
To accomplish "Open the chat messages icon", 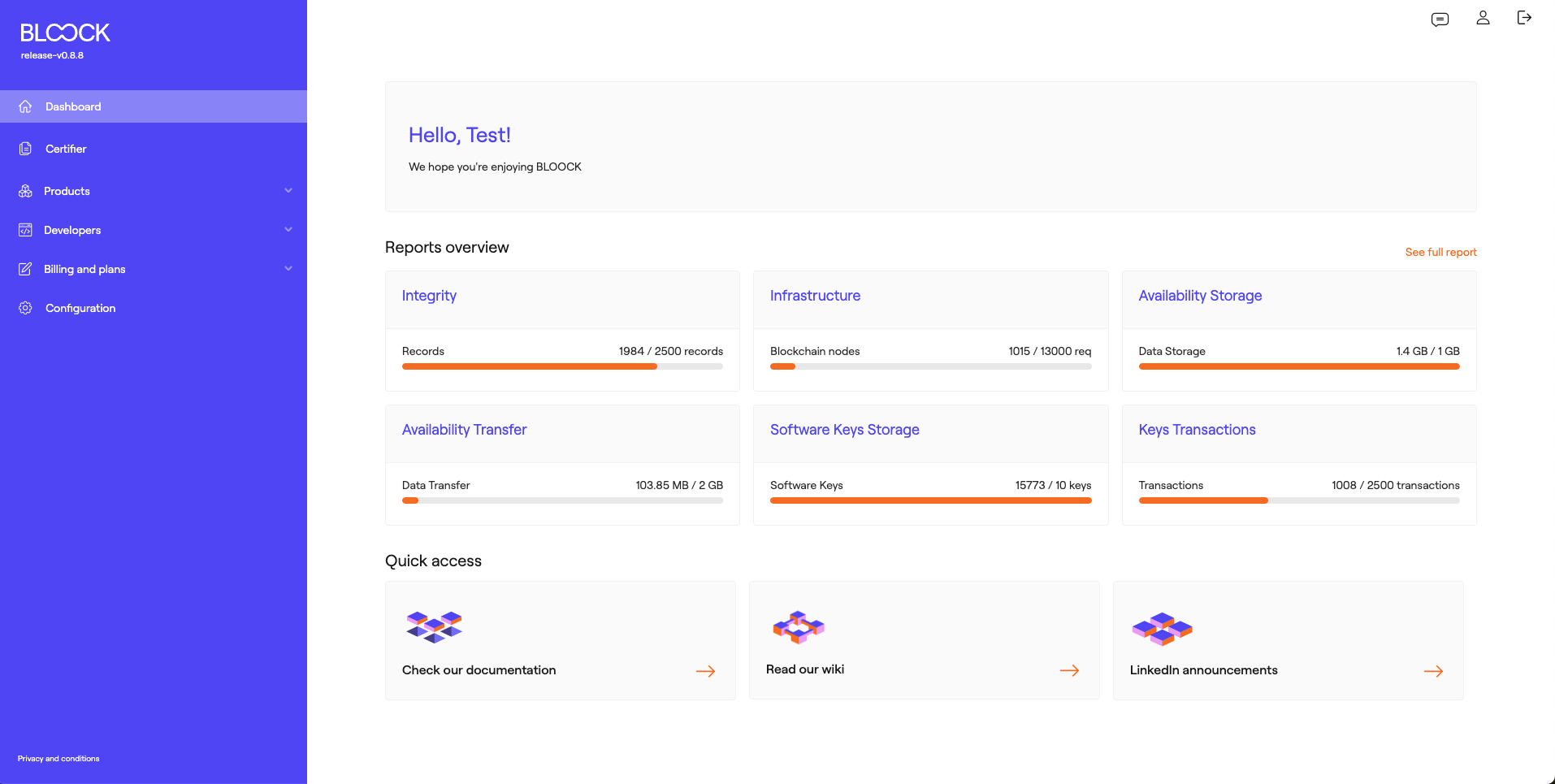I will click(x=1440, y=19).
